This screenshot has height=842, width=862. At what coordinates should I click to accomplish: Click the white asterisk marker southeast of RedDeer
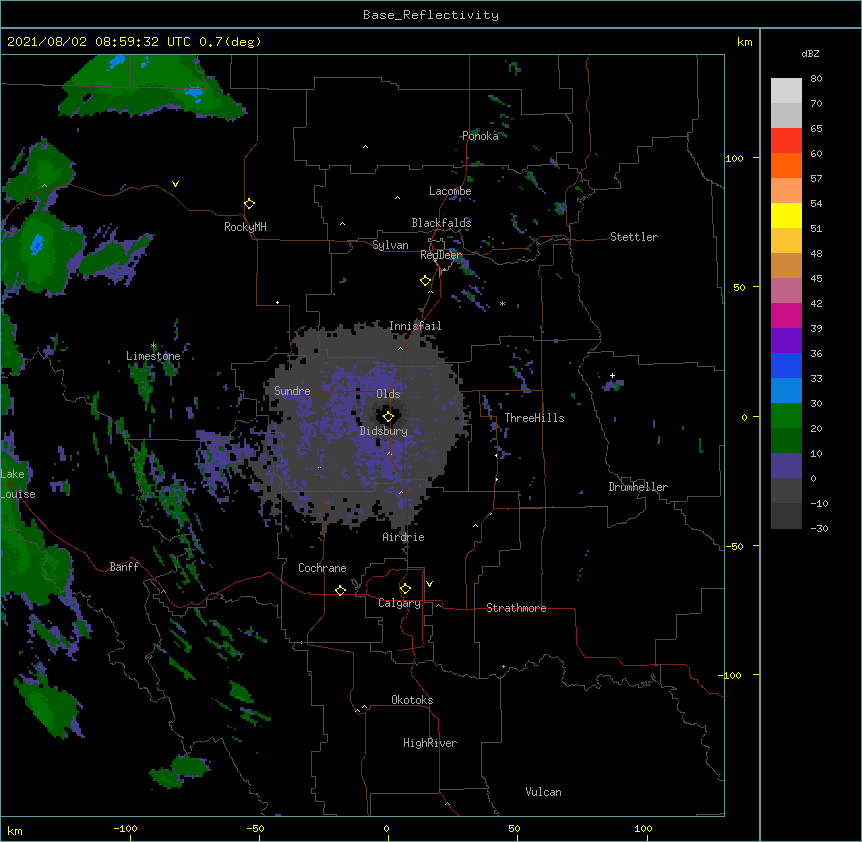[x=502, y=303]
